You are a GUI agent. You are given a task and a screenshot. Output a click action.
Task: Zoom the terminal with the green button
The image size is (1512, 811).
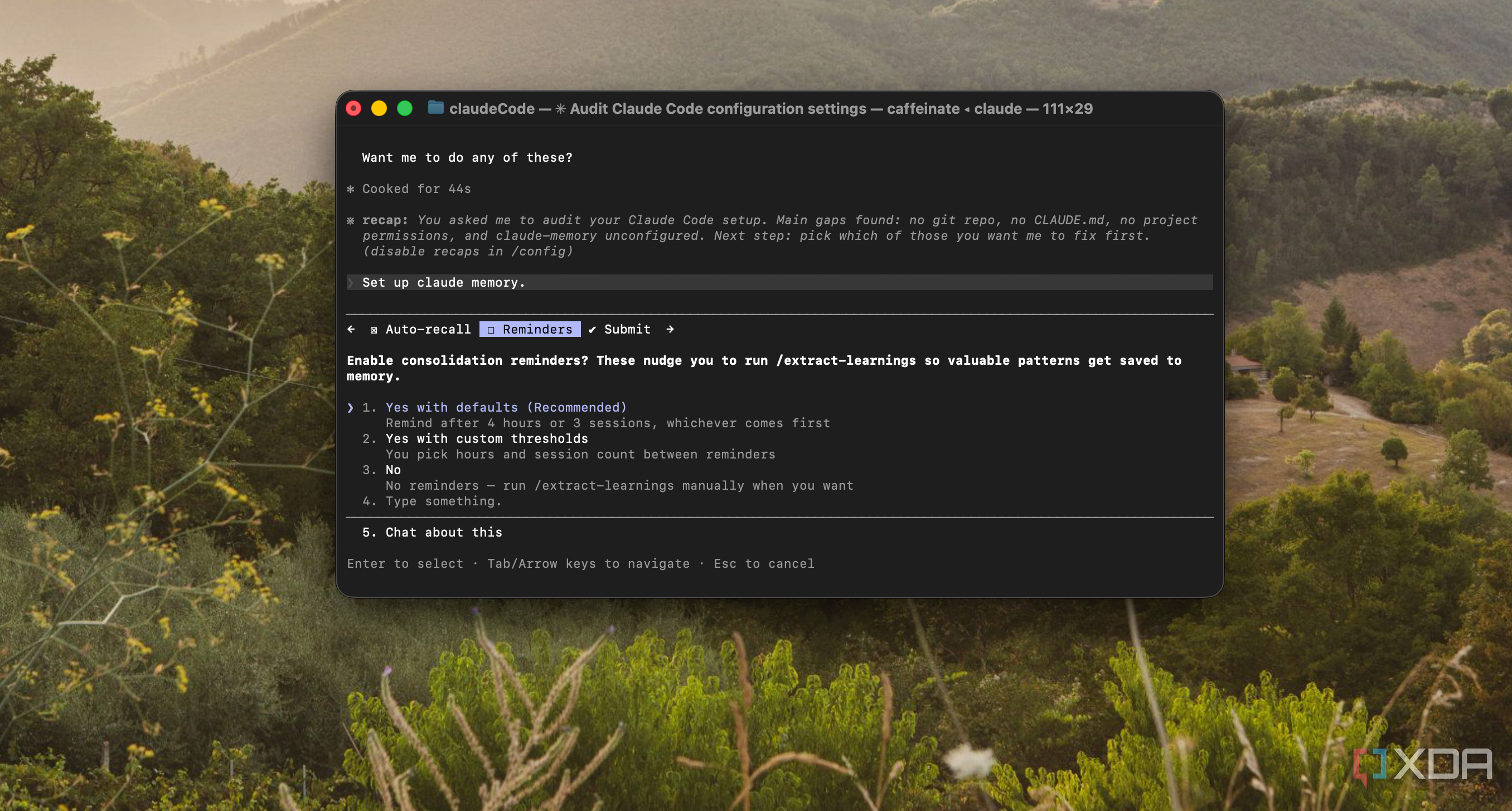tap(404, 108)
